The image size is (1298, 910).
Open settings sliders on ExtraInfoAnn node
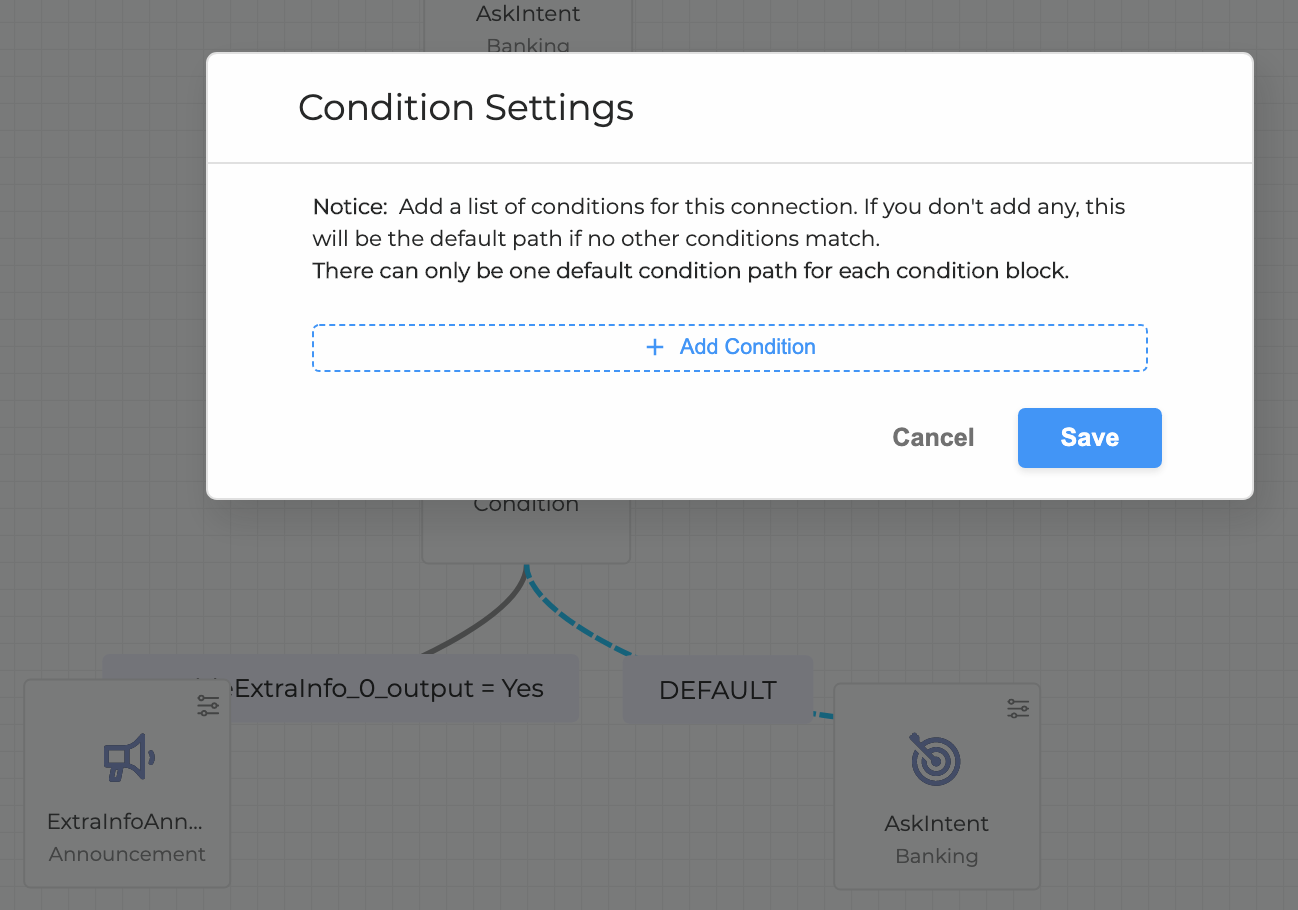208,705
